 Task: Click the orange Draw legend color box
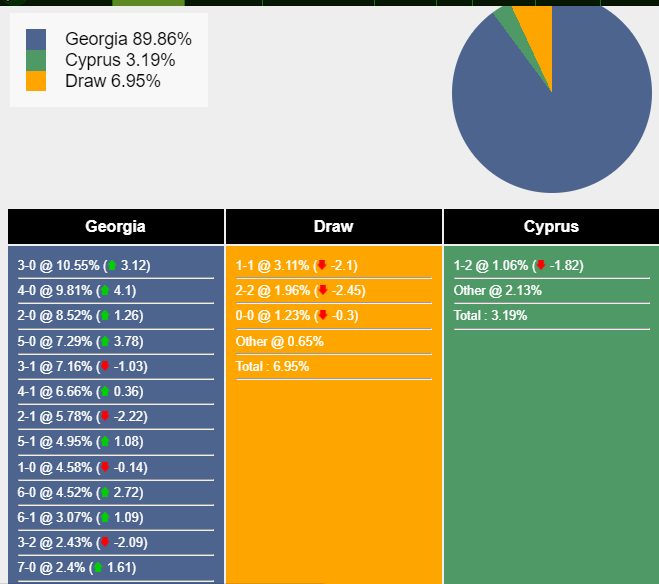36,81
